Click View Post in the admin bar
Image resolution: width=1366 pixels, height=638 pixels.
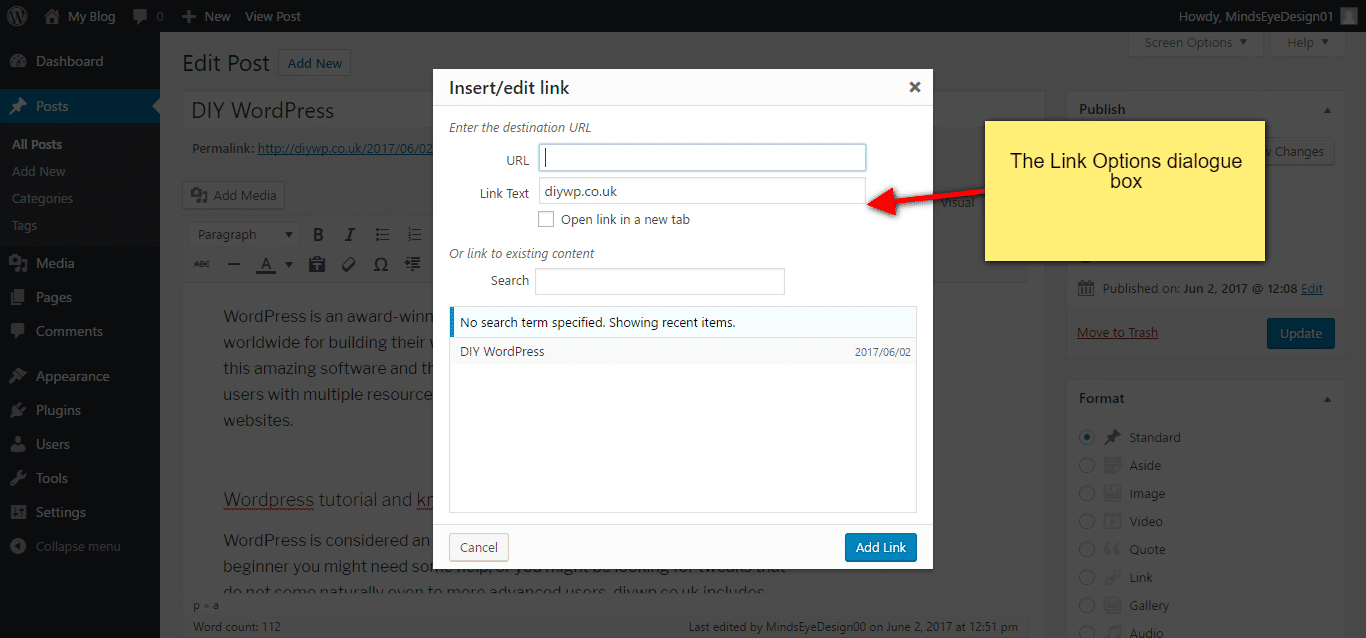[273, 16]
